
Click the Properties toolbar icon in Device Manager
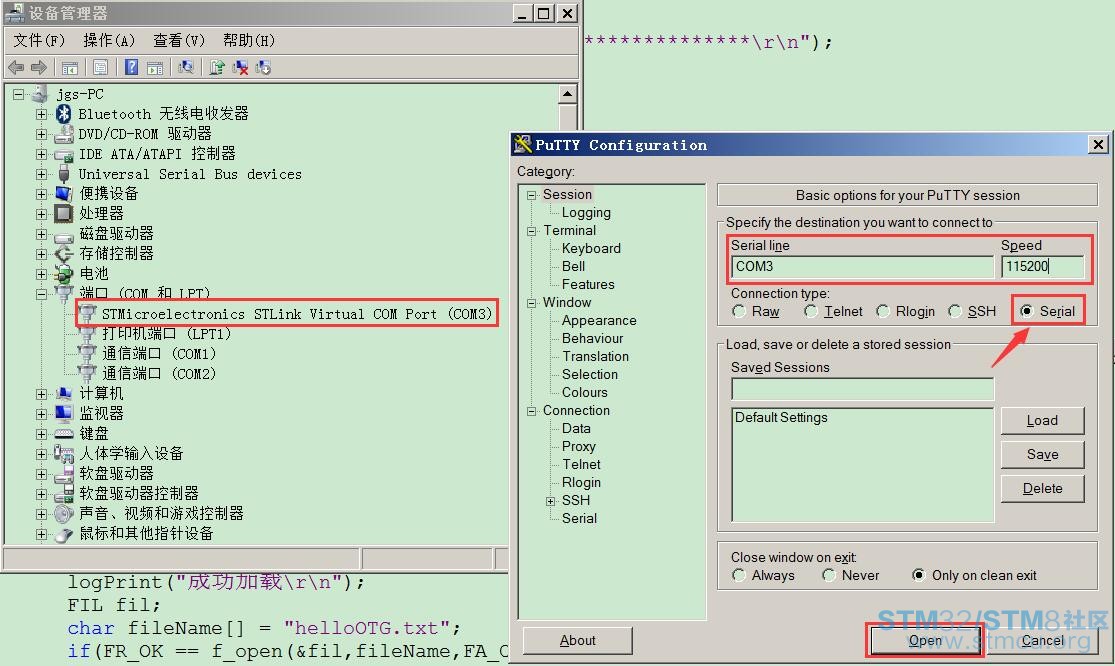tap(100, 68)
